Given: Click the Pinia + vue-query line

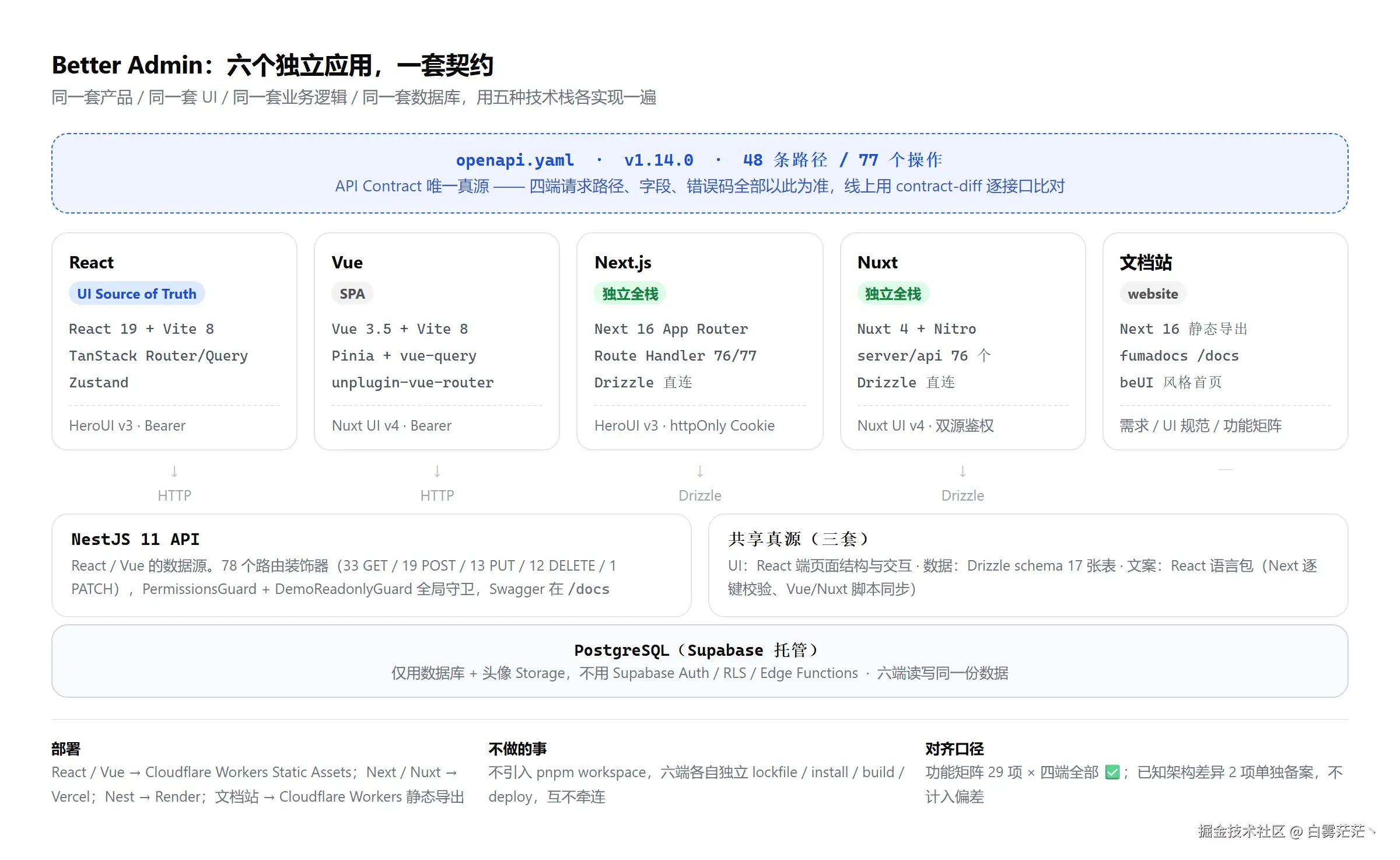Looking at the screenshot, I should tap(404, 356).
